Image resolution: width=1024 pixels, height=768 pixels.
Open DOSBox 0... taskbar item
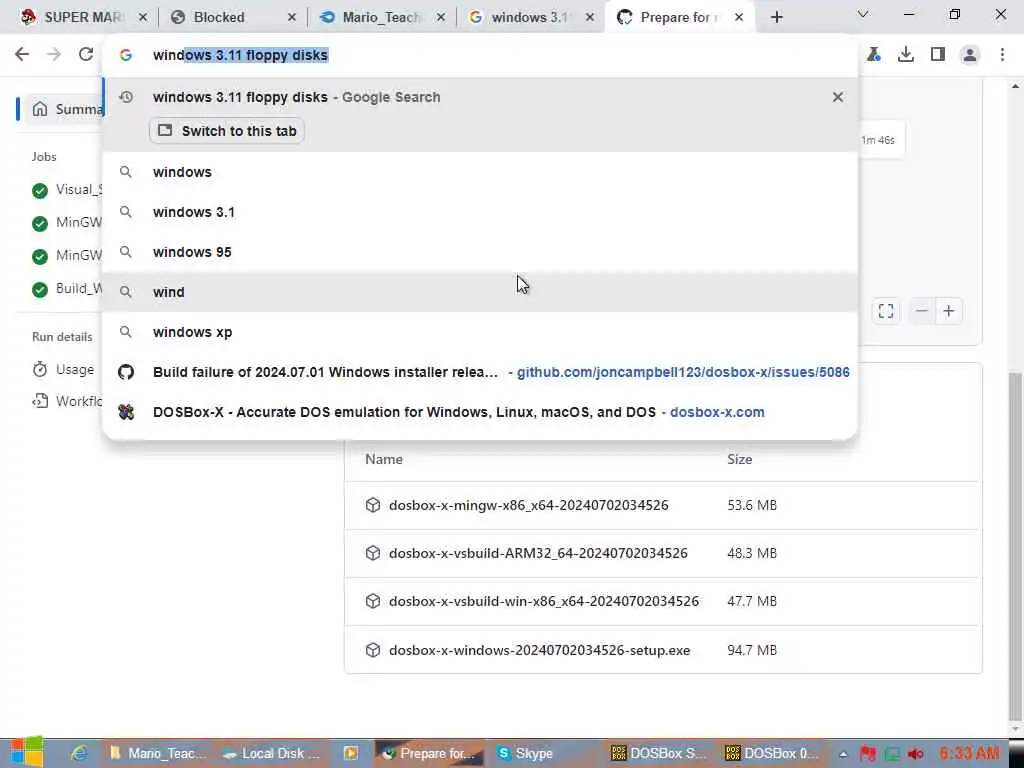[771, 753]
